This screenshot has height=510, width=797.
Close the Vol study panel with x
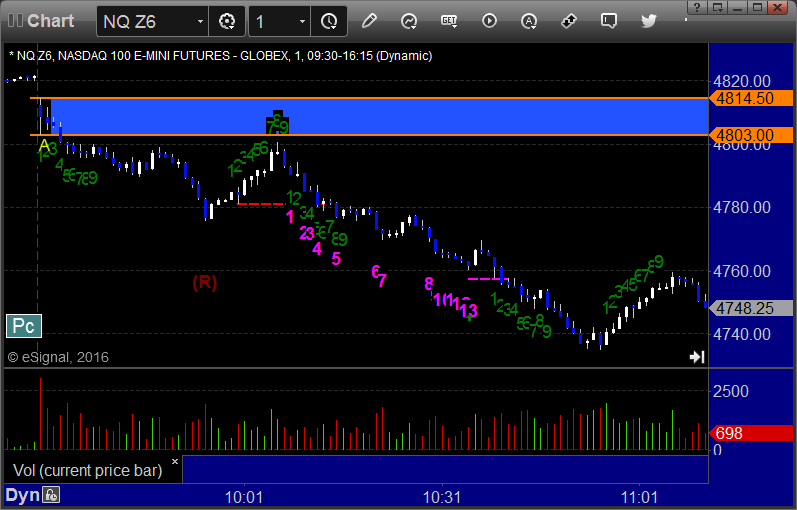175,462
